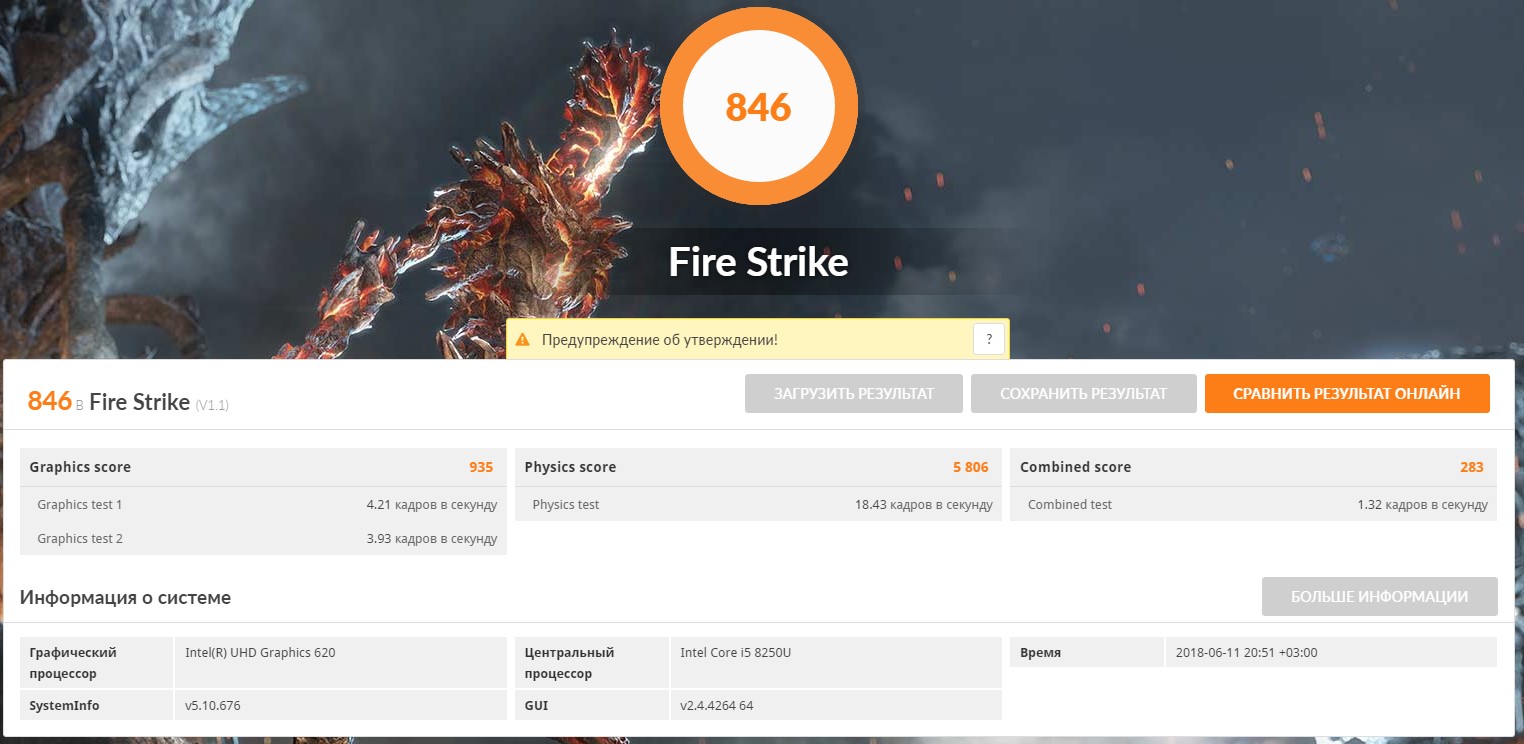Select the Graphics test 2 row
Viewport: 1524px width, 744px height.
(x=263, y=539)
